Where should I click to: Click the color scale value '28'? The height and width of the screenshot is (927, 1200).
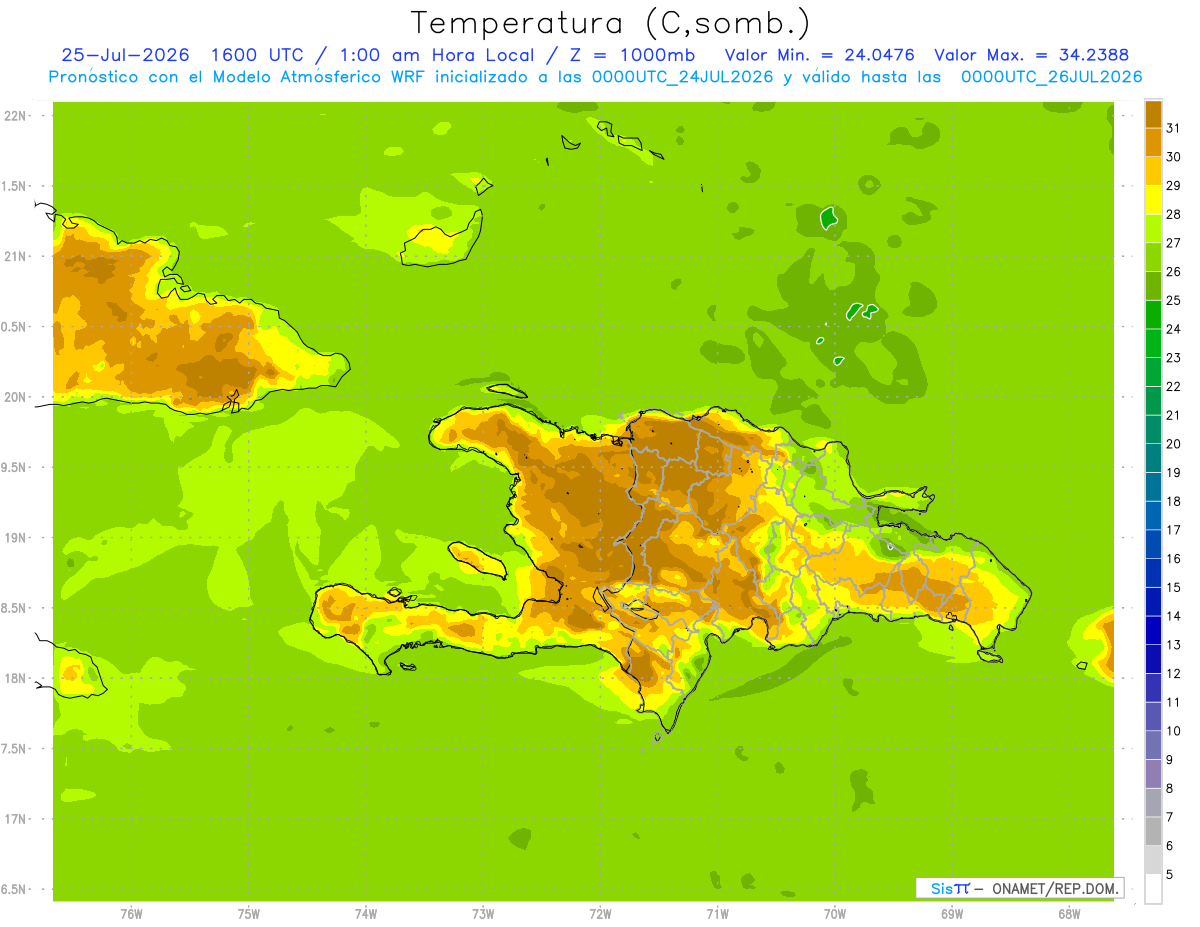point(1173,214)
